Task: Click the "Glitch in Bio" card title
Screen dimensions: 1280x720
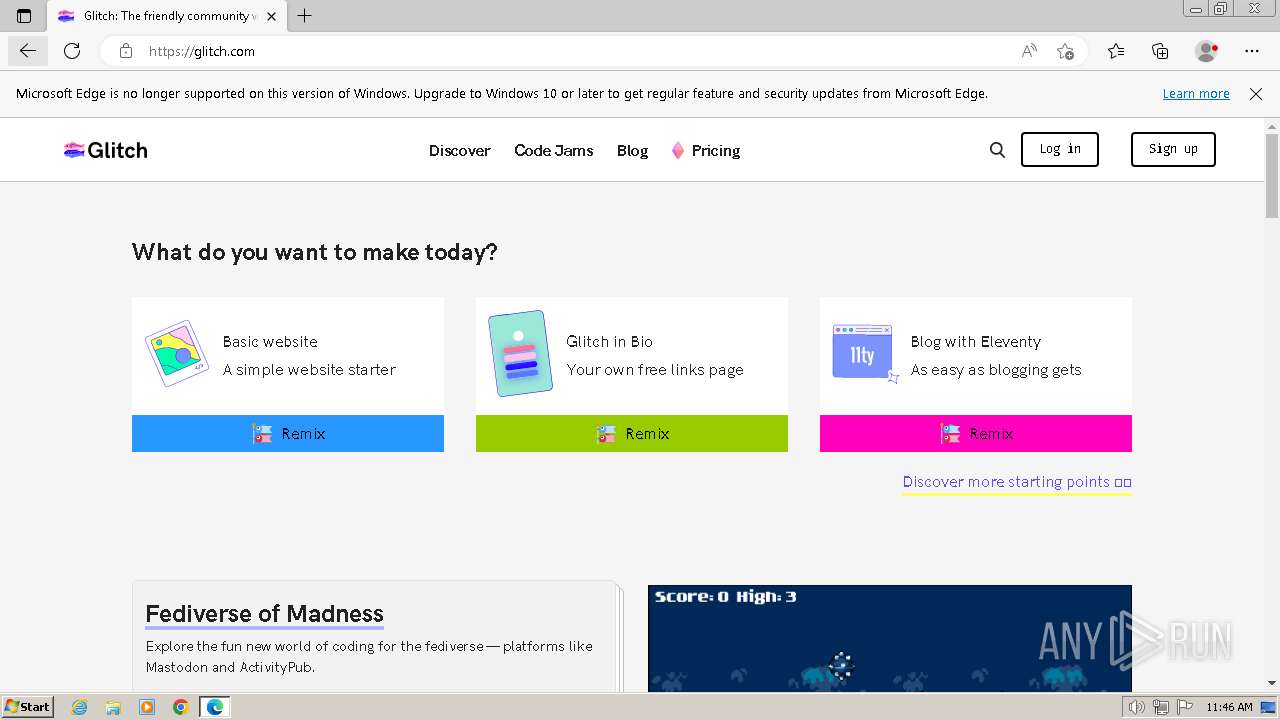Action: [610, 342]
